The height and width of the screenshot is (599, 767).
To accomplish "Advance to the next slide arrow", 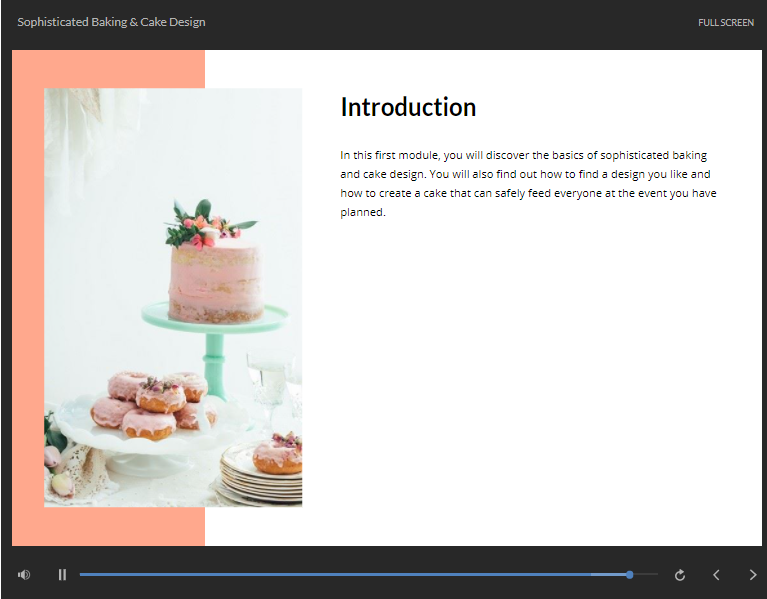I will [x=753, y=575].
